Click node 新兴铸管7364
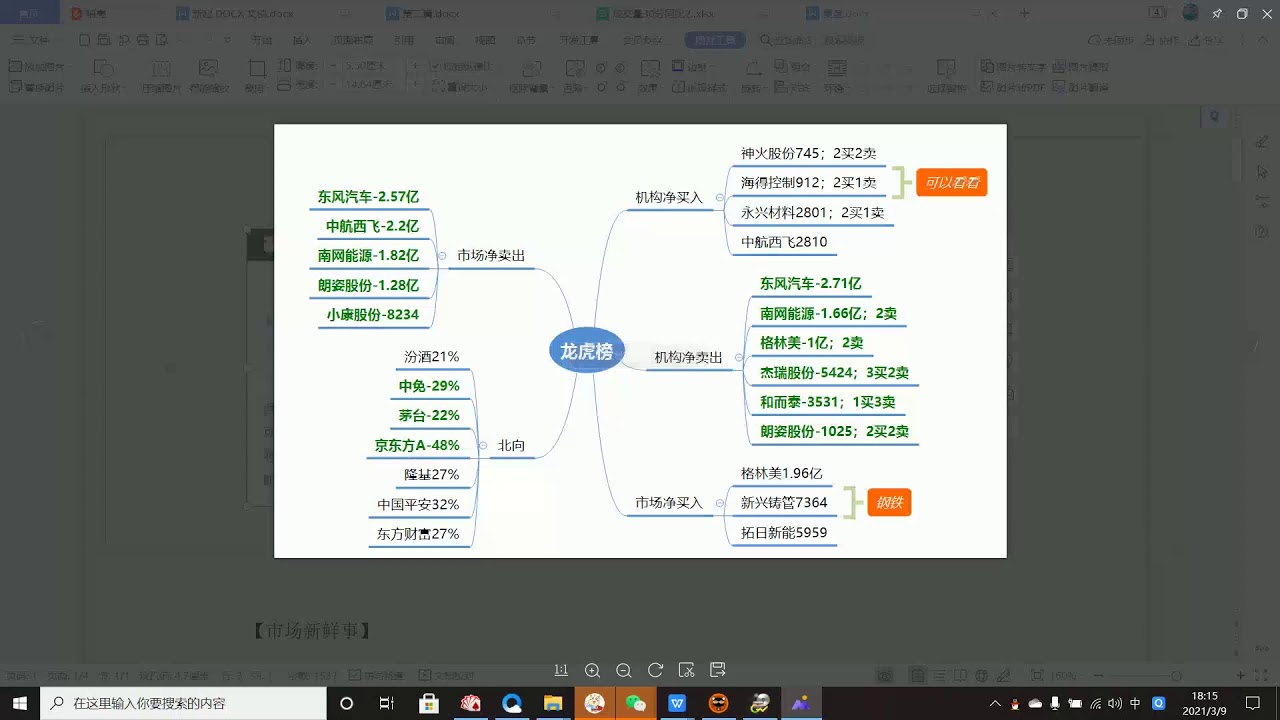 784,503
